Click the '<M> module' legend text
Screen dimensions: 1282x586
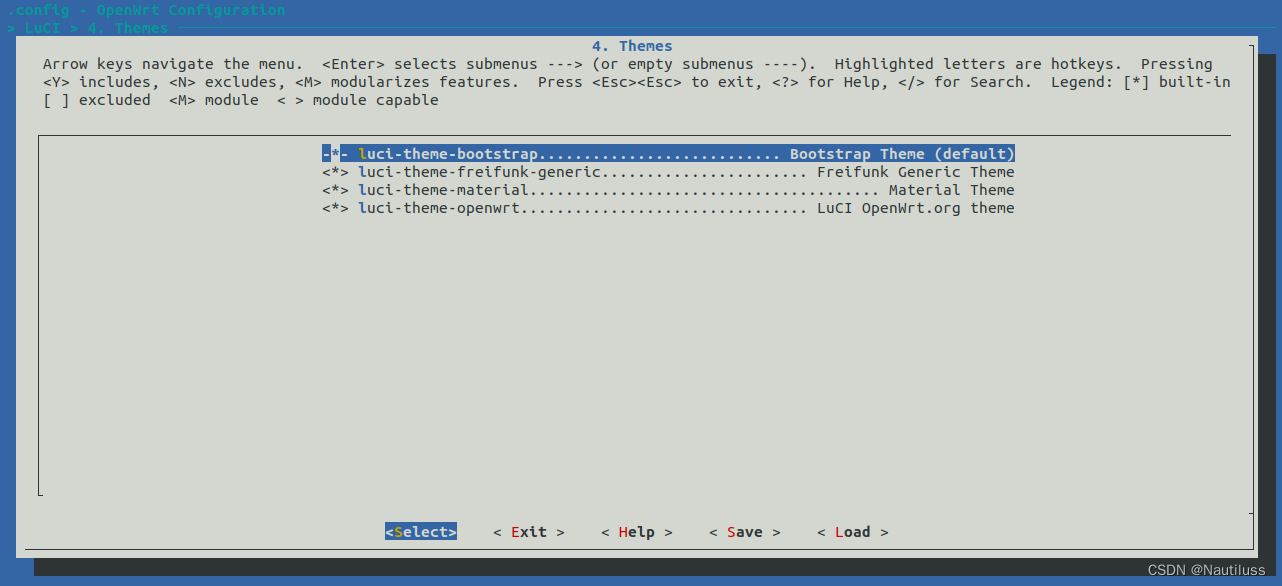214,100
